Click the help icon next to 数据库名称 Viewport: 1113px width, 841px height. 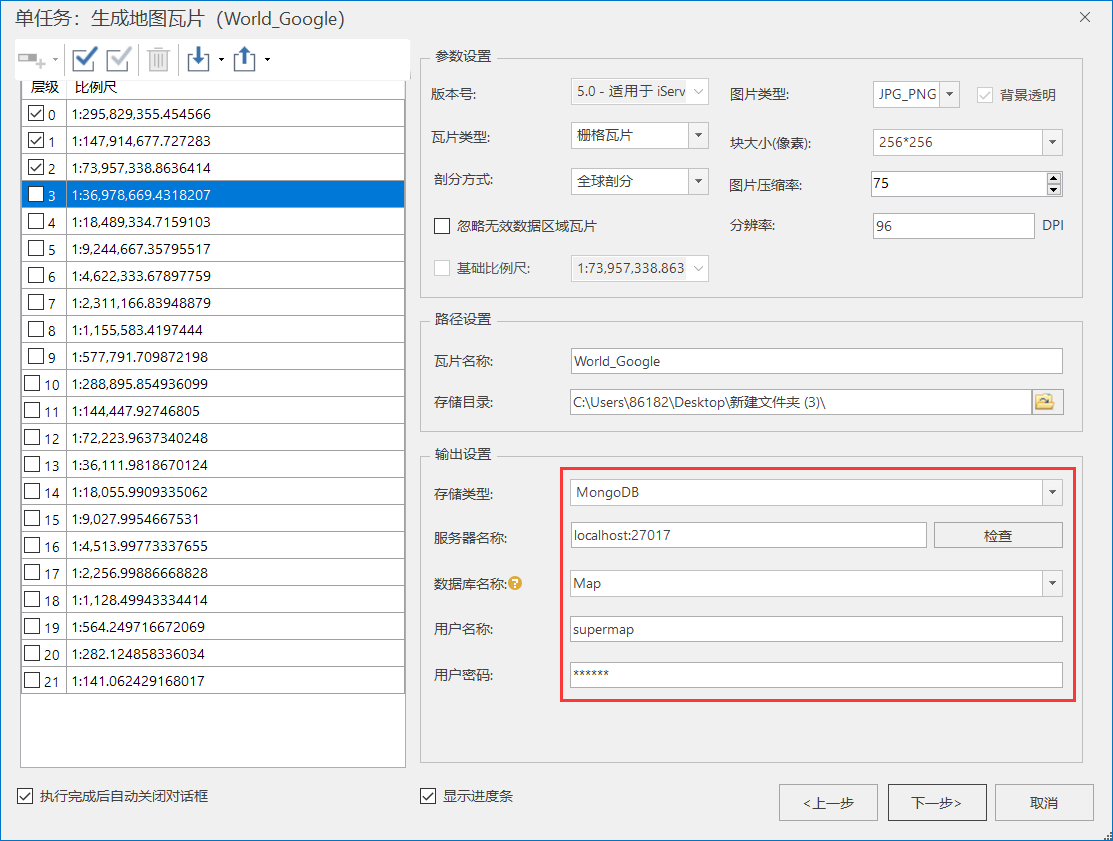tap(517, 584)
